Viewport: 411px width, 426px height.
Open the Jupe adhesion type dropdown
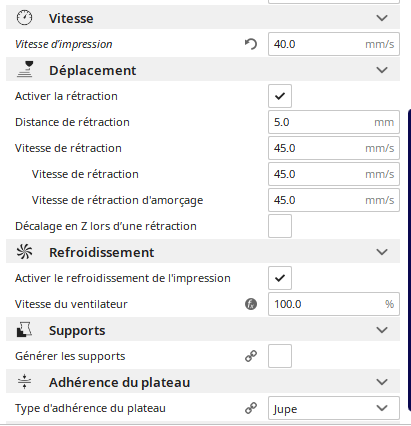point(334,408)
